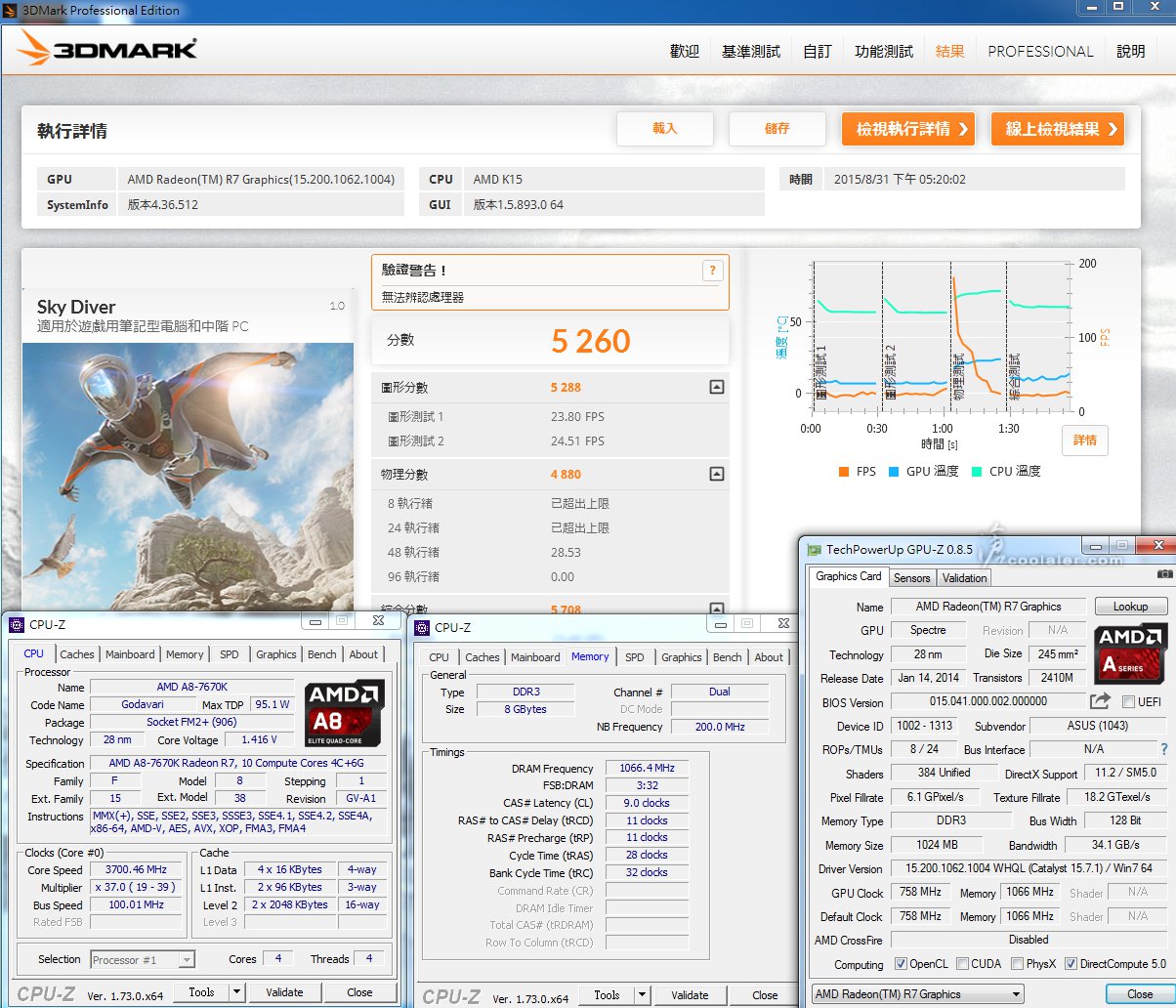1176x1008 pixels.
Task: Open the 歡迎 welcome tab in 3DMark
Action: point(685,52)
